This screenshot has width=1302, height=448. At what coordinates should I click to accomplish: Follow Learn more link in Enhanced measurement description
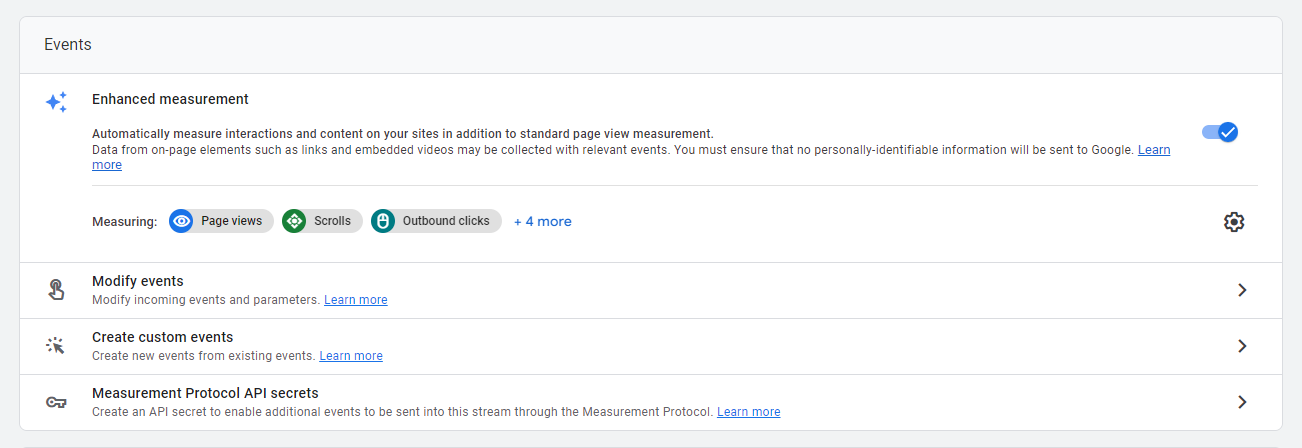point(1154,150)
